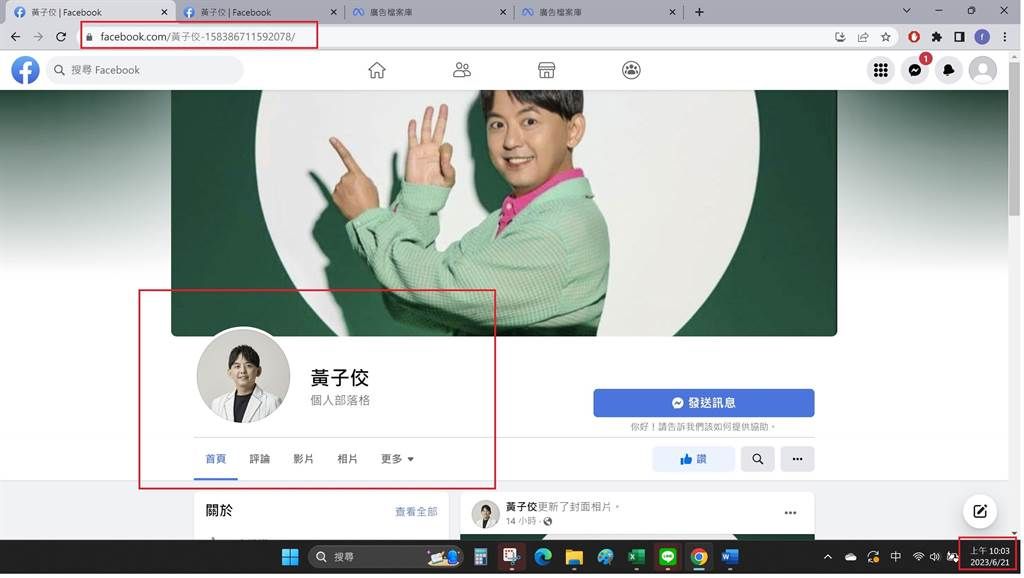The image size is (1024, 578).
Task: Open the LINE icon on the taskbar
Action: pos(667,557)
